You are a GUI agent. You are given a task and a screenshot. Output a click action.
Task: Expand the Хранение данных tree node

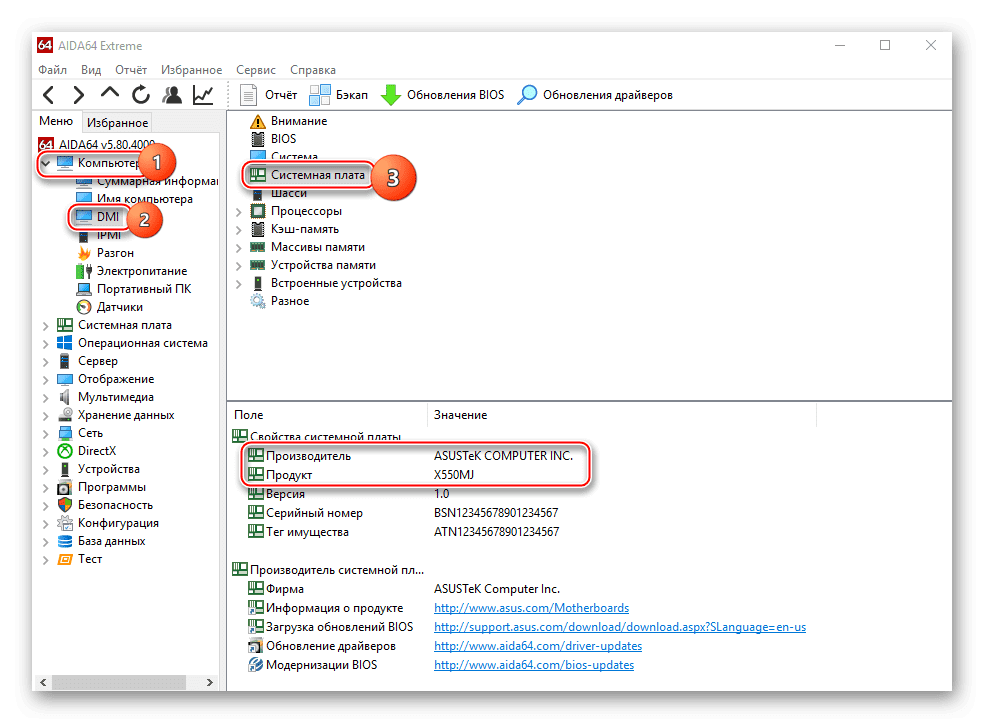coord(45,416)
